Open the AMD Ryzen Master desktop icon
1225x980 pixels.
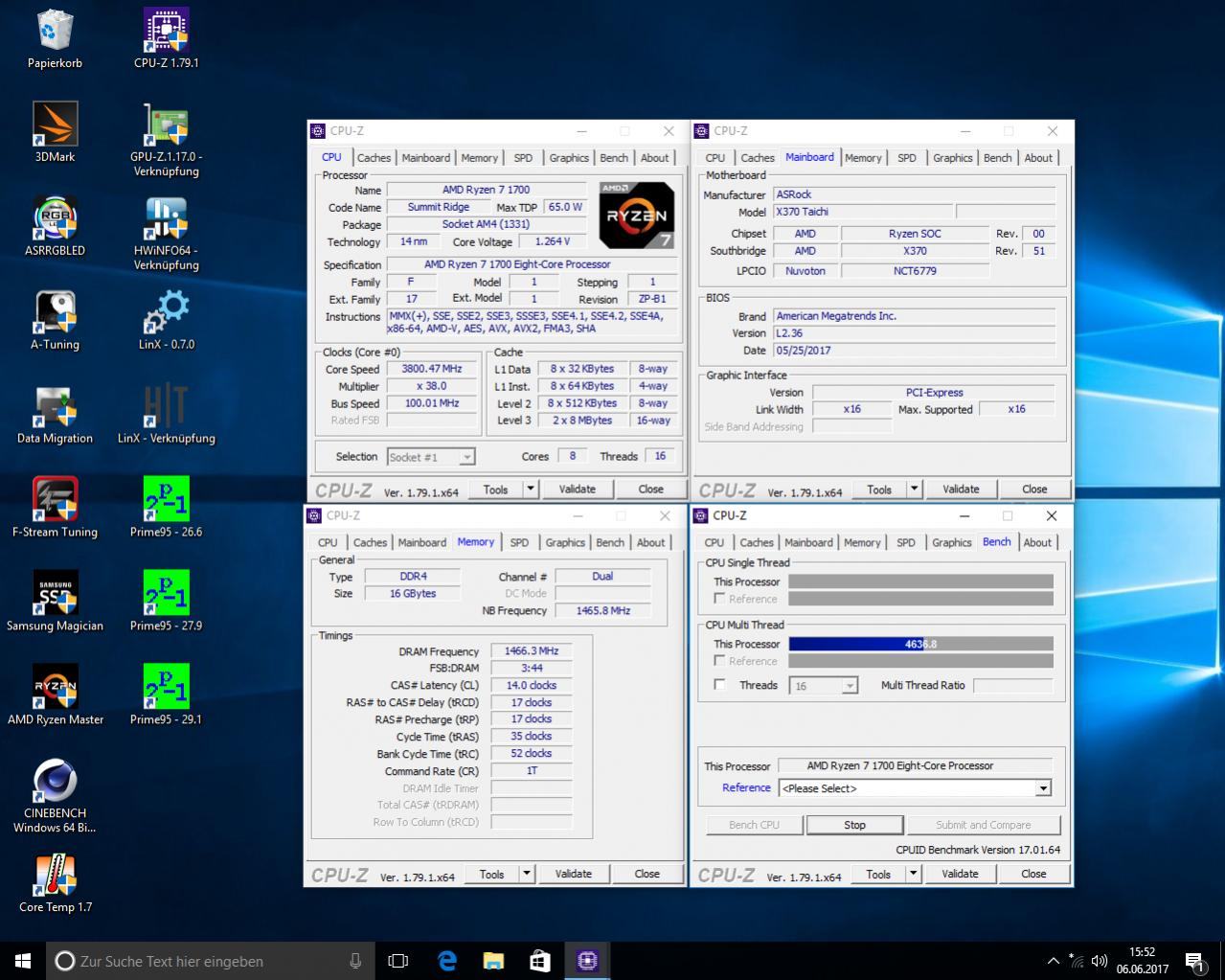click(x=55, y=695)
